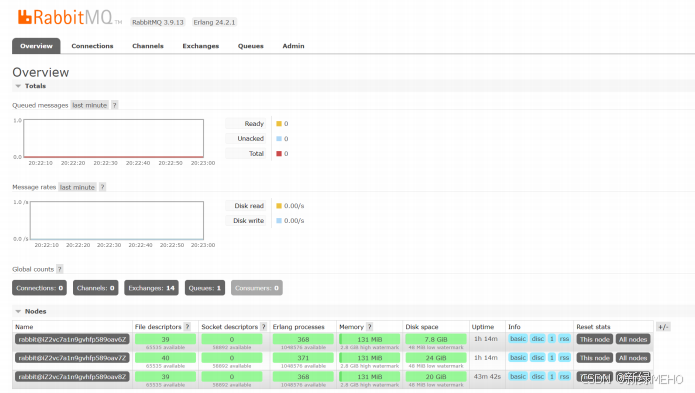Reset stats for All nodes on 6Z row

[633, 339]
